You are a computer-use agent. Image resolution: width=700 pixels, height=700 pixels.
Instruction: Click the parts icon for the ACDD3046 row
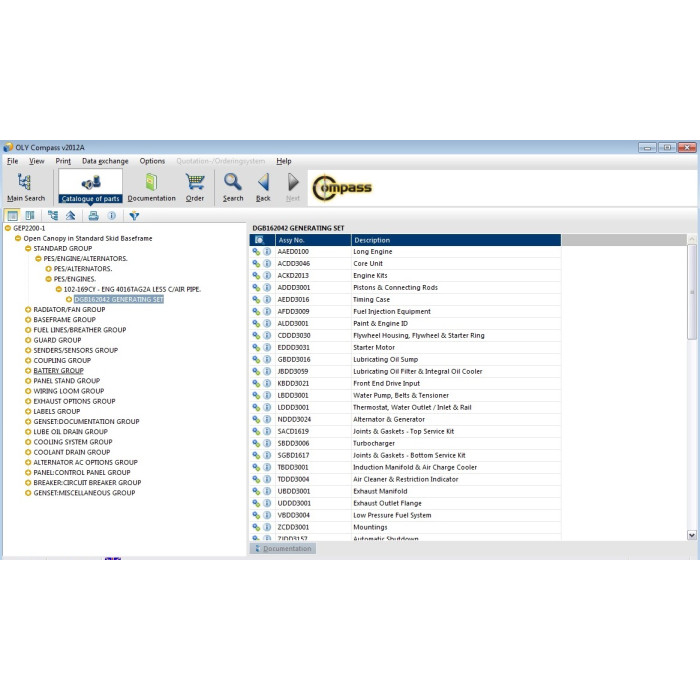[x=256, y=264]
